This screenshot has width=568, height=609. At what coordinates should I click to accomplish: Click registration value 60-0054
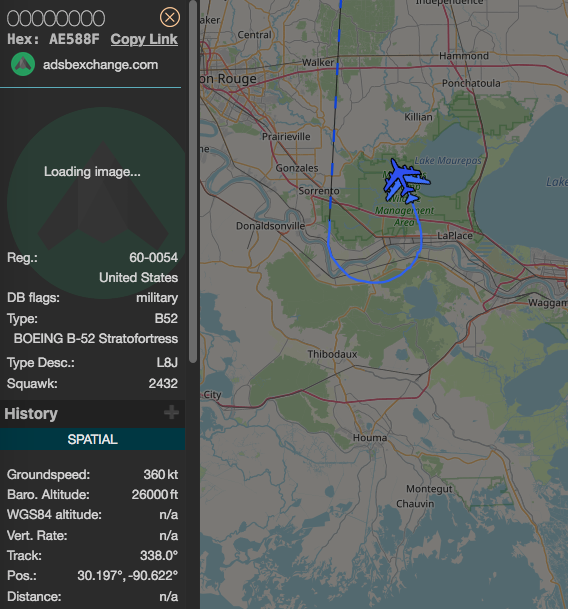click(153, 258)
